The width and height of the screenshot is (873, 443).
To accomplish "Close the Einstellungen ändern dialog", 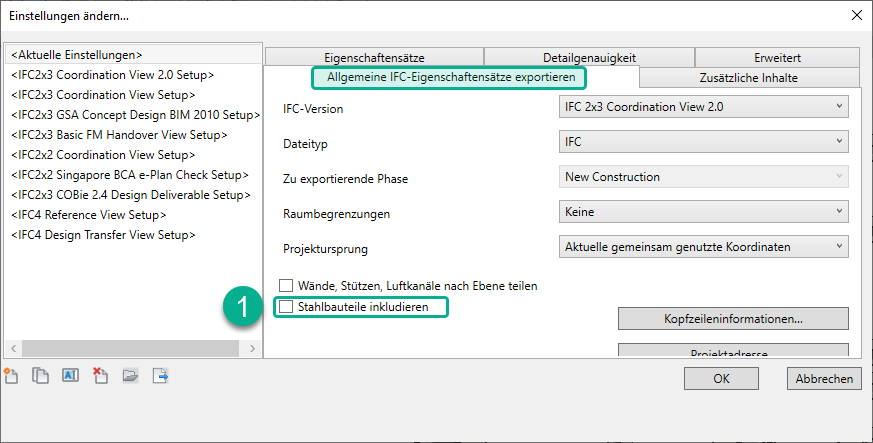I will pyautogui.click(x=855, y=15).
